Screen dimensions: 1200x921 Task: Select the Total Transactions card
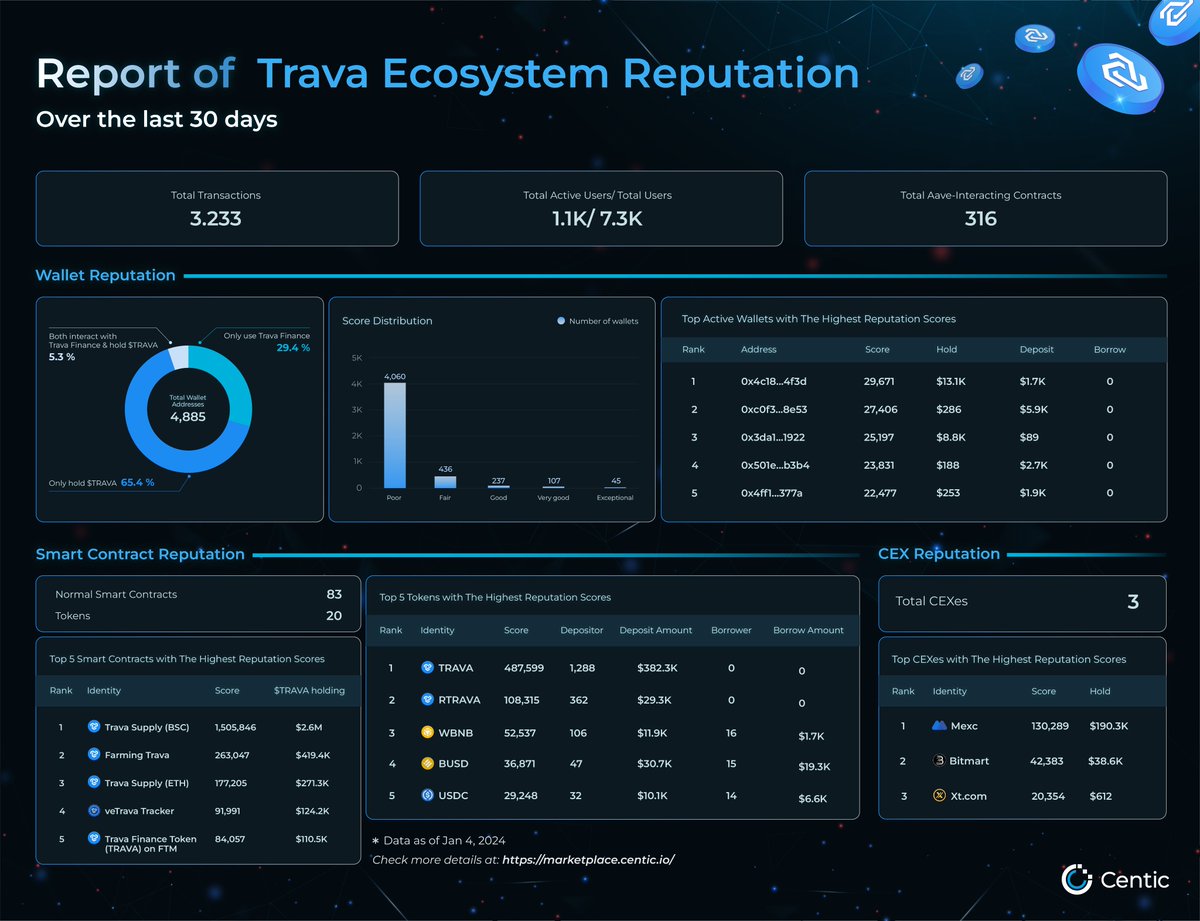(217, 209)
